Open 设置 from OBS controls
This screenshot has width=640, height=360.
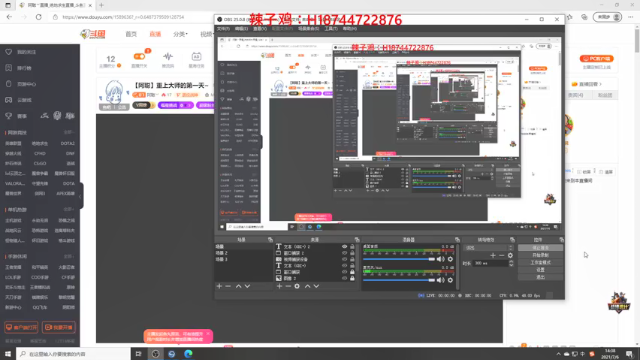tap(540, 270)
